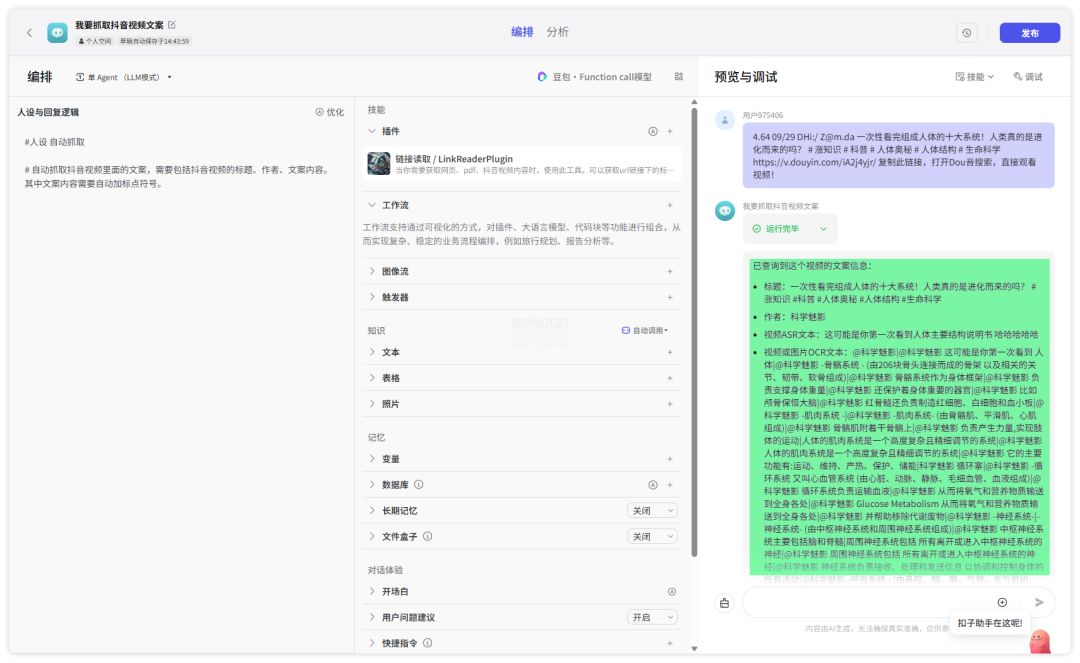Screen dimensions: 1080x663
Task: Open the 用户问题建议 开启 dropdown
Action: (652, 618)
